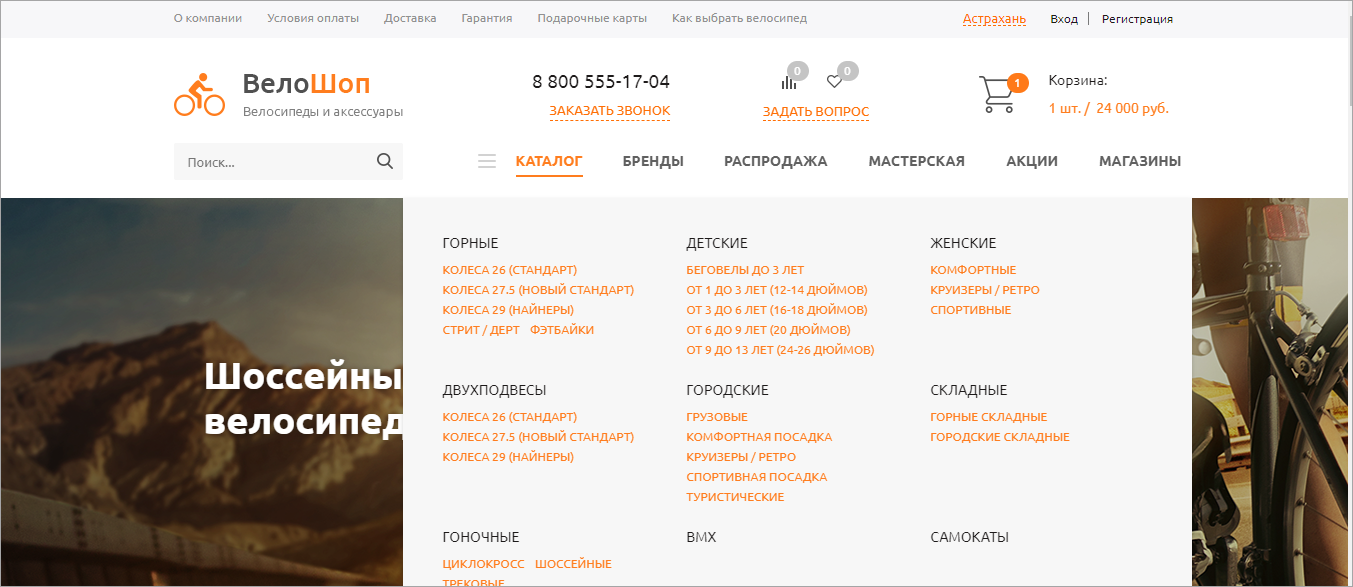This screenshot has width=1353, height=587.
Task: Open the Бренды menu item
Action: tap(653, 161)
